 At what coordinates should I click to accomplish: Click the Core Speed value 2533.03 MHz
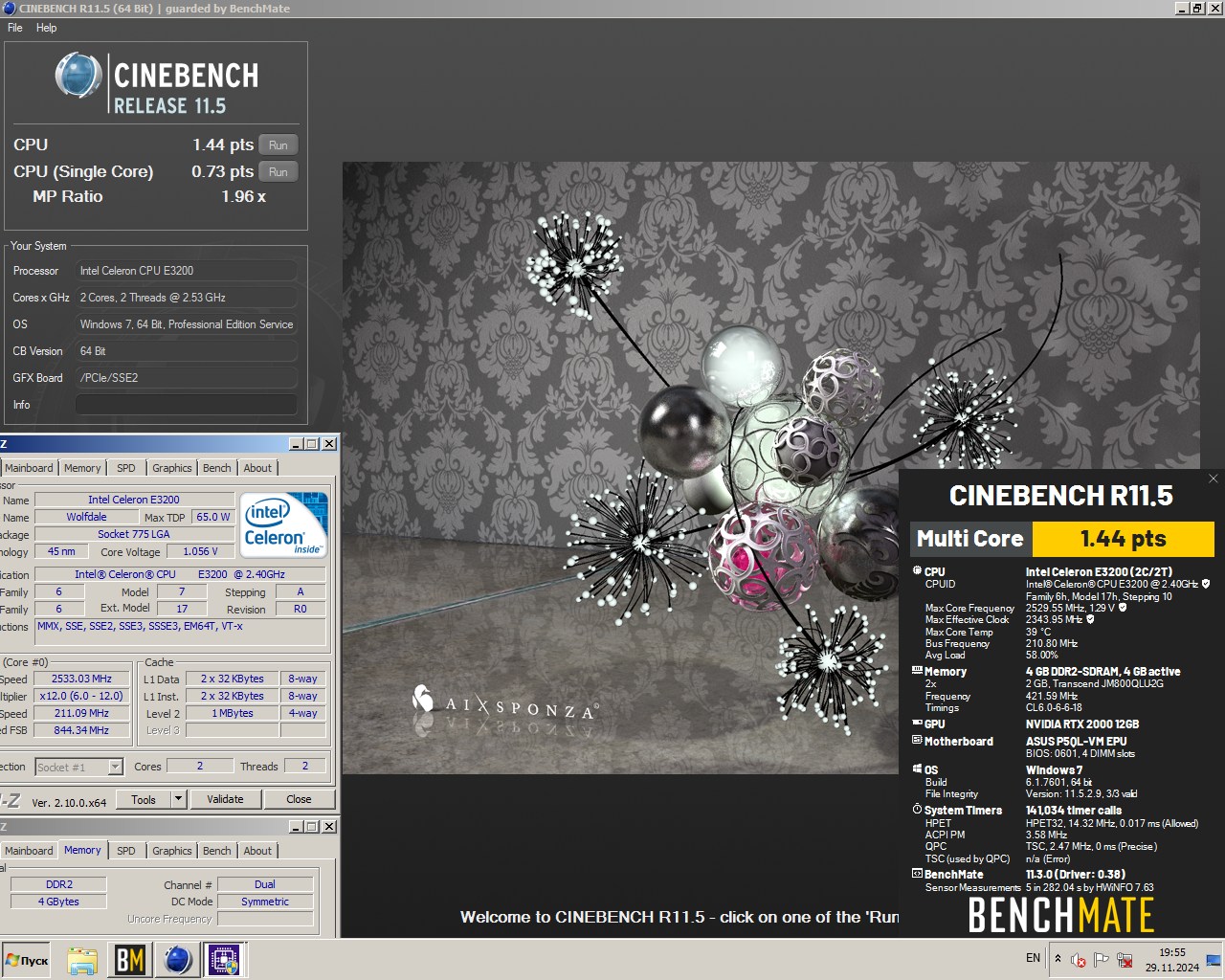(81, 679)
